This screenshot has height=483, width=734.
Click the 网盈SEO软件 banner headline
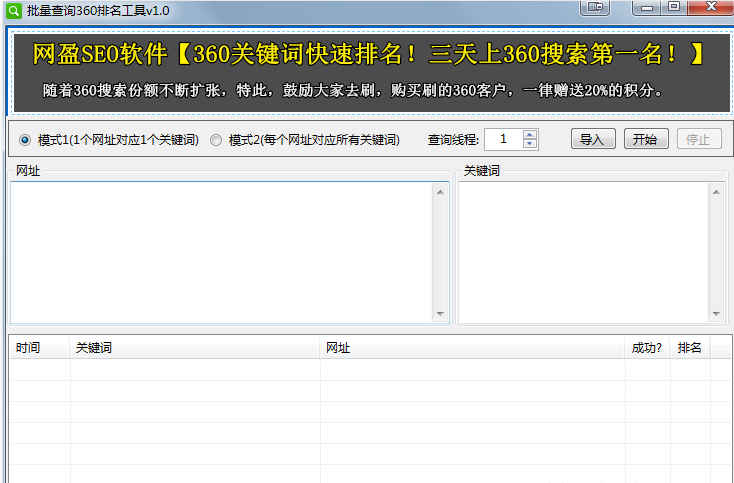pyautogui.click(x=368, y=54)
